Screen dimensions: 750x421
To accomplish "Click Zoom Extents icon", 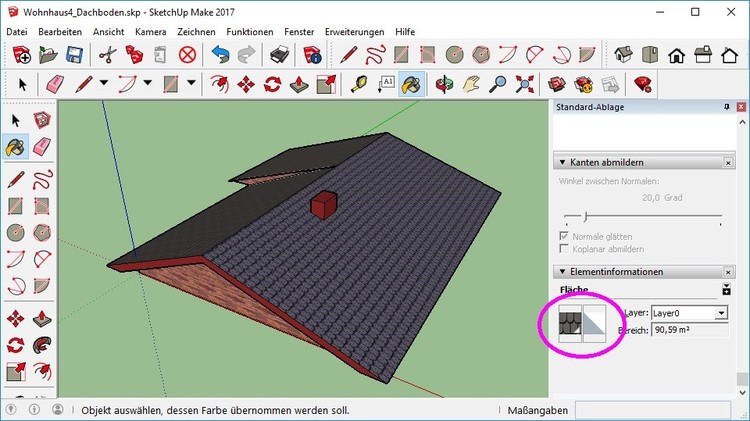I will click(x=524, y=84).
